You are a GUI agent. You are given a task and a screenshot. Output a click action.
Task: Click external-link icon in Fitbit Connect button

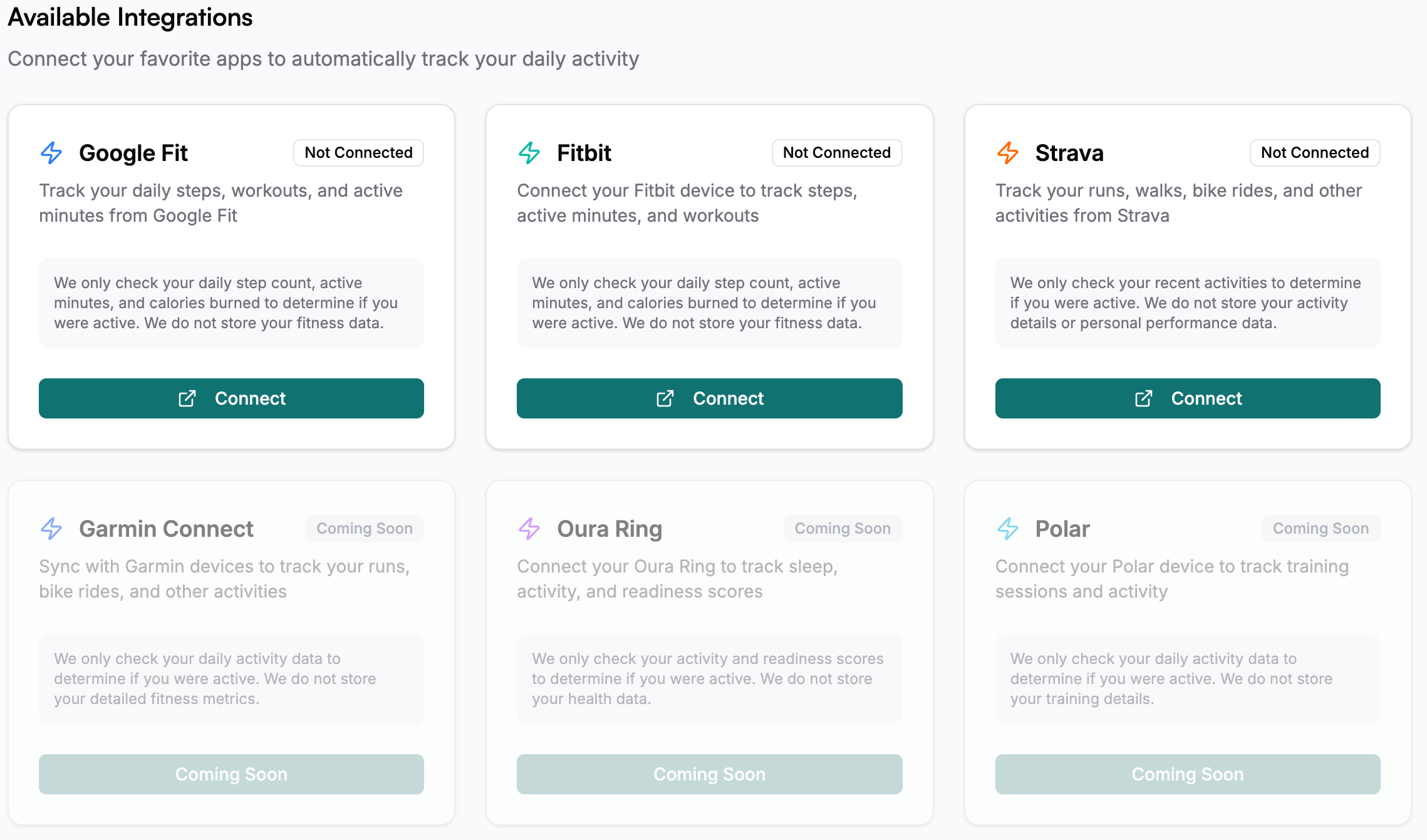(x=665, y=398)
